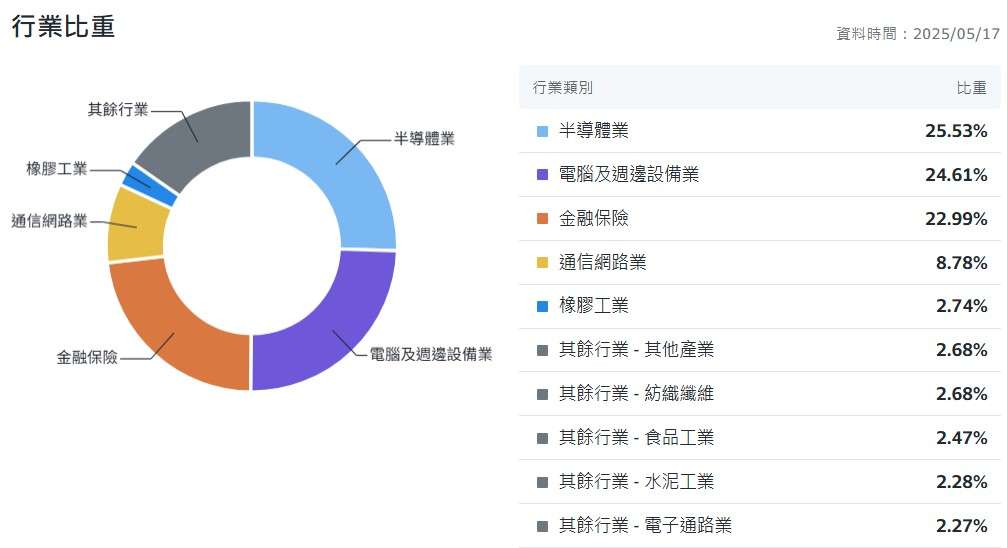Select the purple 電腦及週邊設備業 donut slice

[x=325, y=330]
